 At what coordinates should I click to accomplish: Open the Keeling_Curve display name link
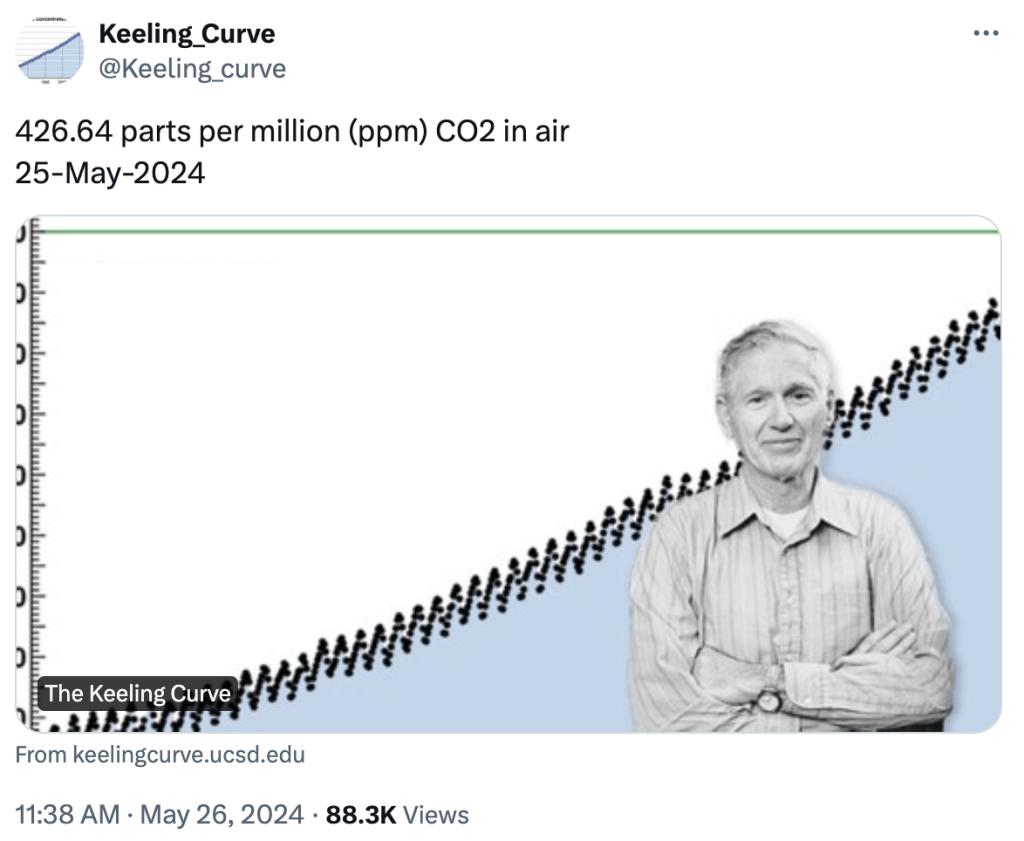tap(186, 33)
